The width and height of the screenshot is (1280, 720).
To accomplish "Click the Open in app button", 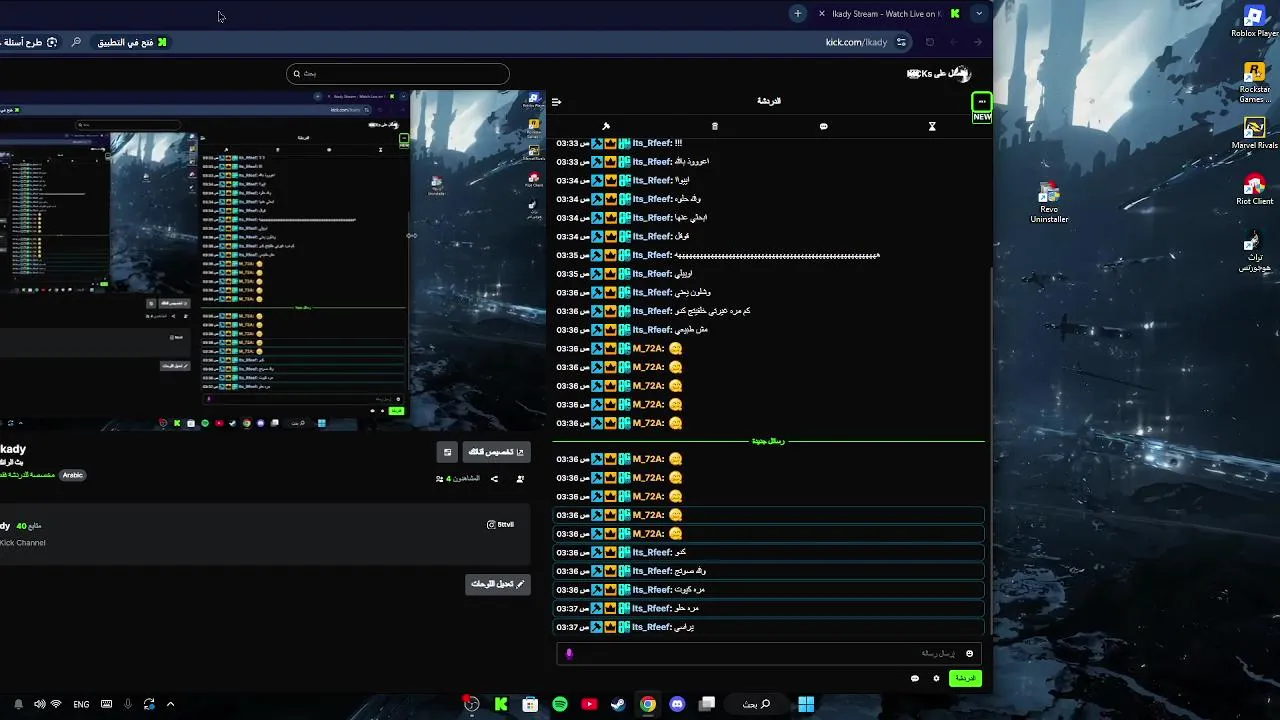I will coord(132,42).
